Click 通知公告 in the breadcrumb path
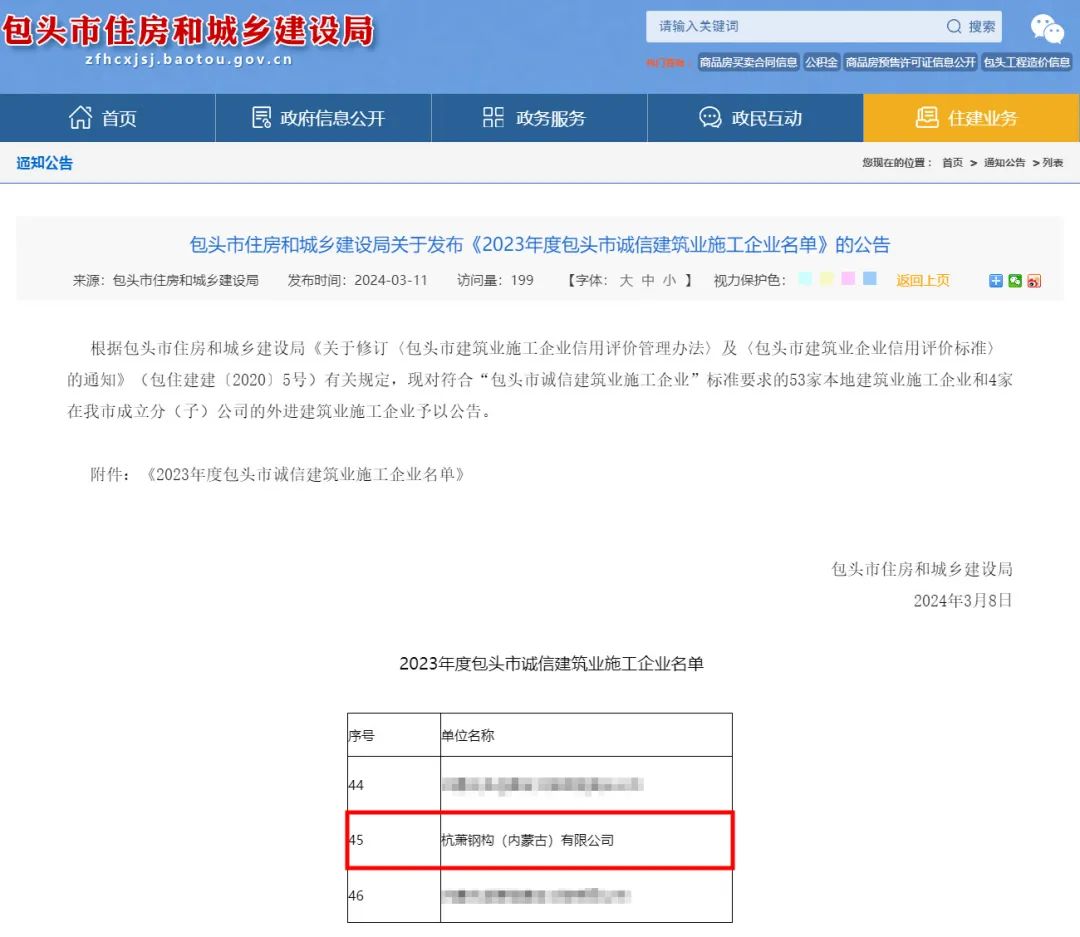This screenshot has width=1080, height=937. 1004,163
